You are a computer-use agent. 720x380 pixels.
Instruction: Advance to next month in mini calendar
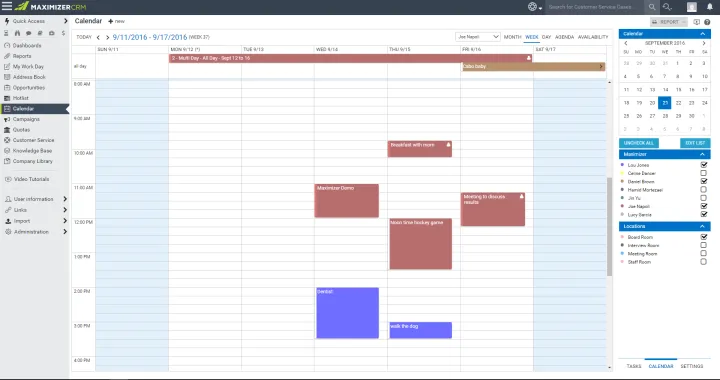point(703,43)
